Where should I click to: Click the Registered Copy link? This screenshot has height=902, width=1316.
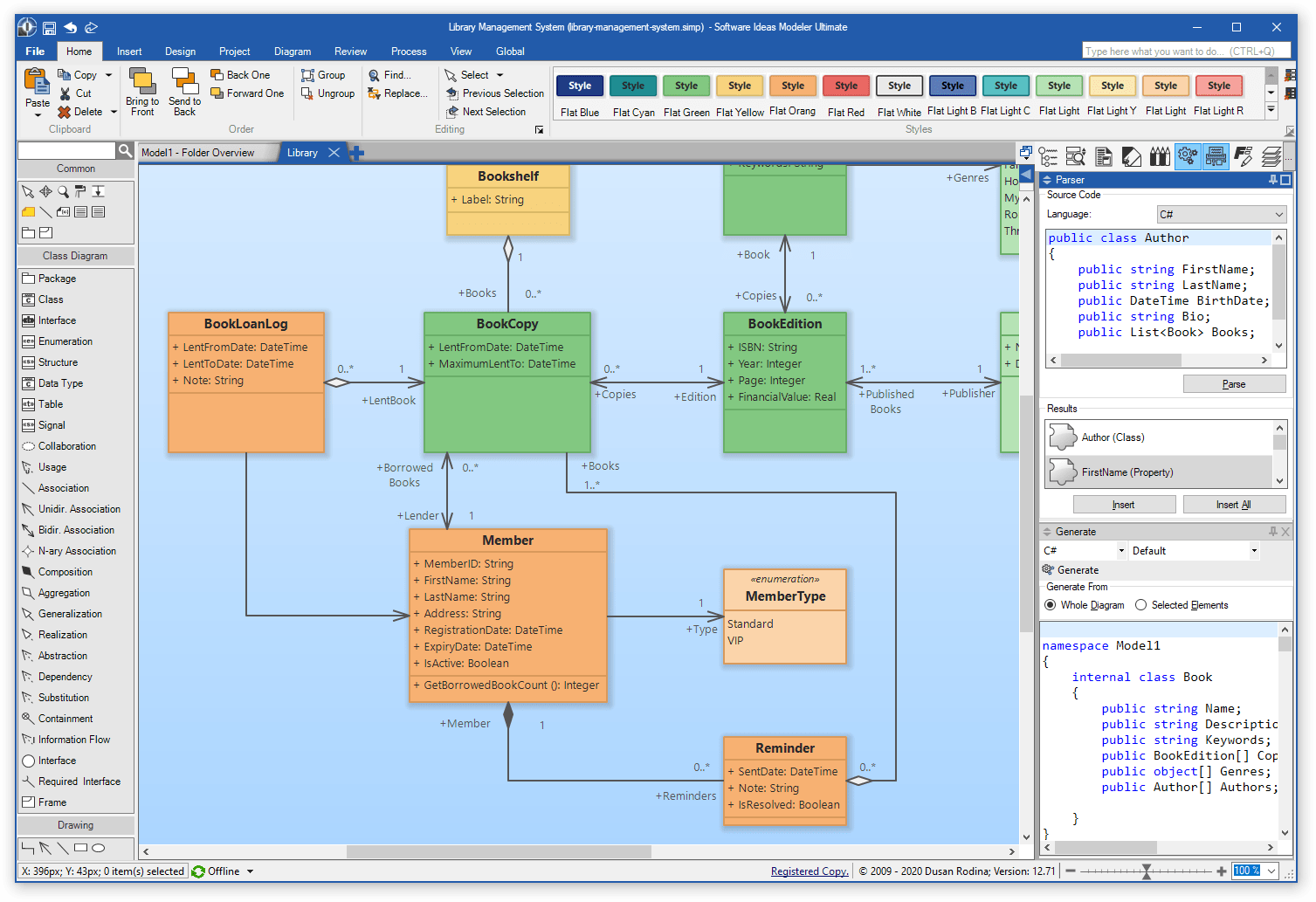click(x=810, y=871)
